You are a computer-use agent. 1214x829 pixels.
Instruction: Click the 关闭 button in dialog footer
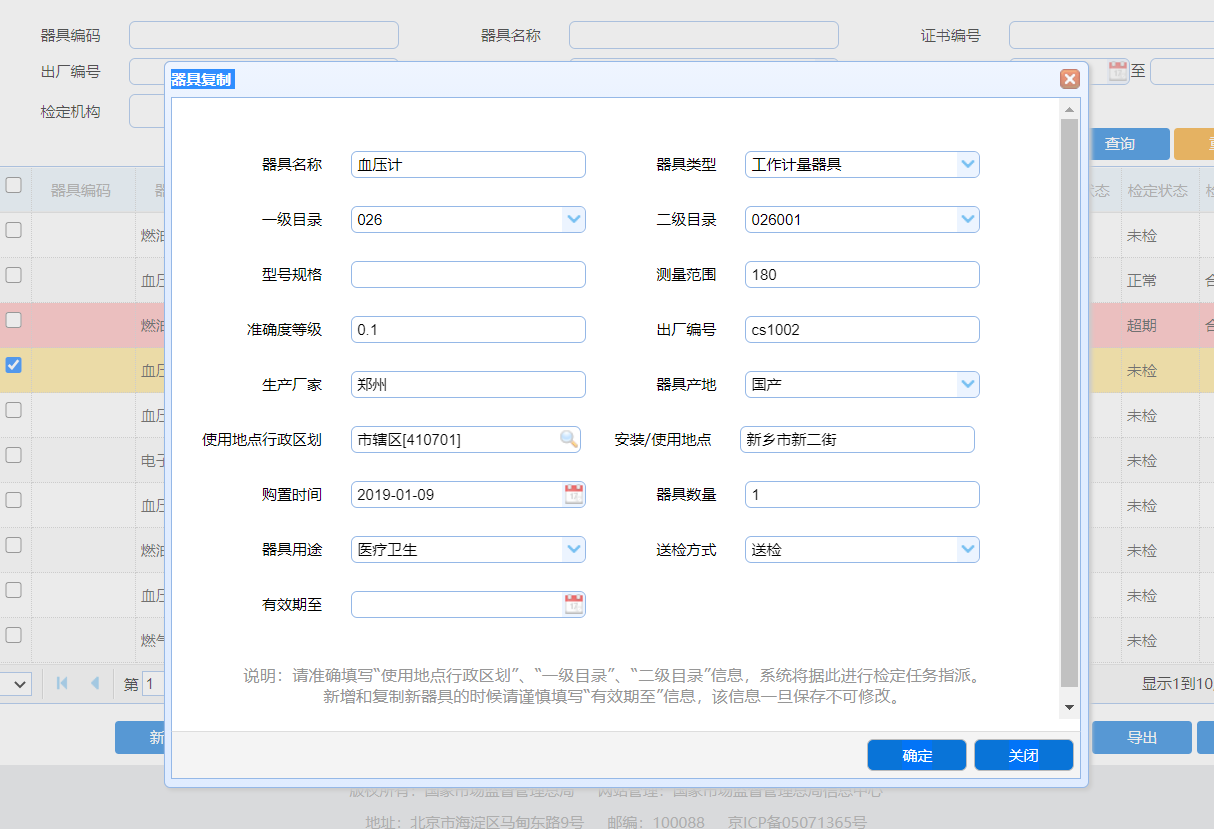(1023, 755)
